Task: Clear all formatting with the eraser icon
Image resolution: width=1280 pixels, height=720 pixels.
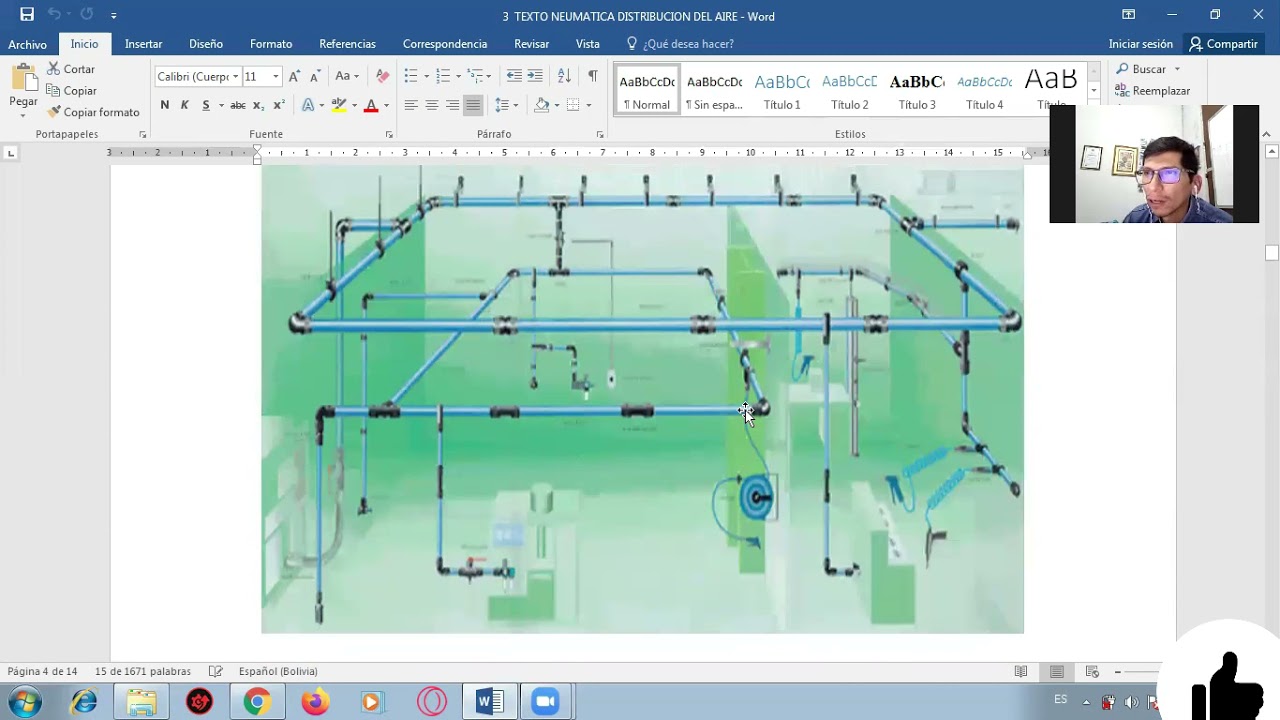Action: (382, 76)
